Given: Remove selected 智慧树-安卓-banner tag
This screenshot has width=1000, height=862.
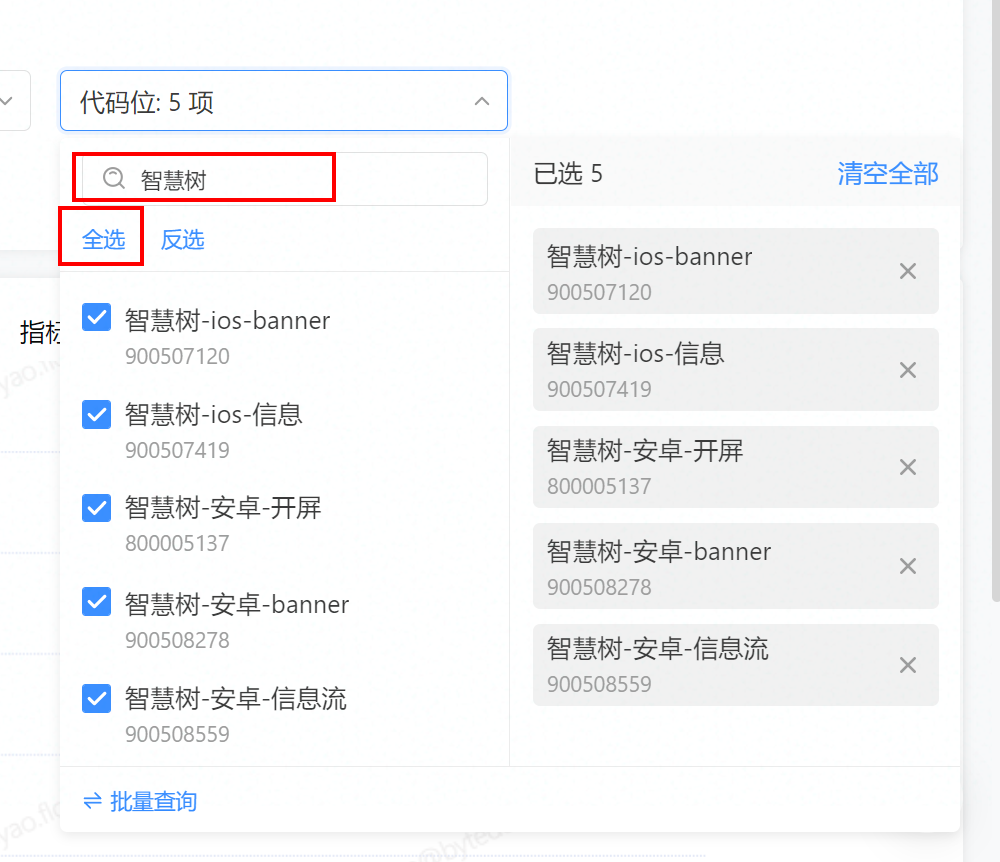Looking at the screenshot, I should click(x=908, y=566).
